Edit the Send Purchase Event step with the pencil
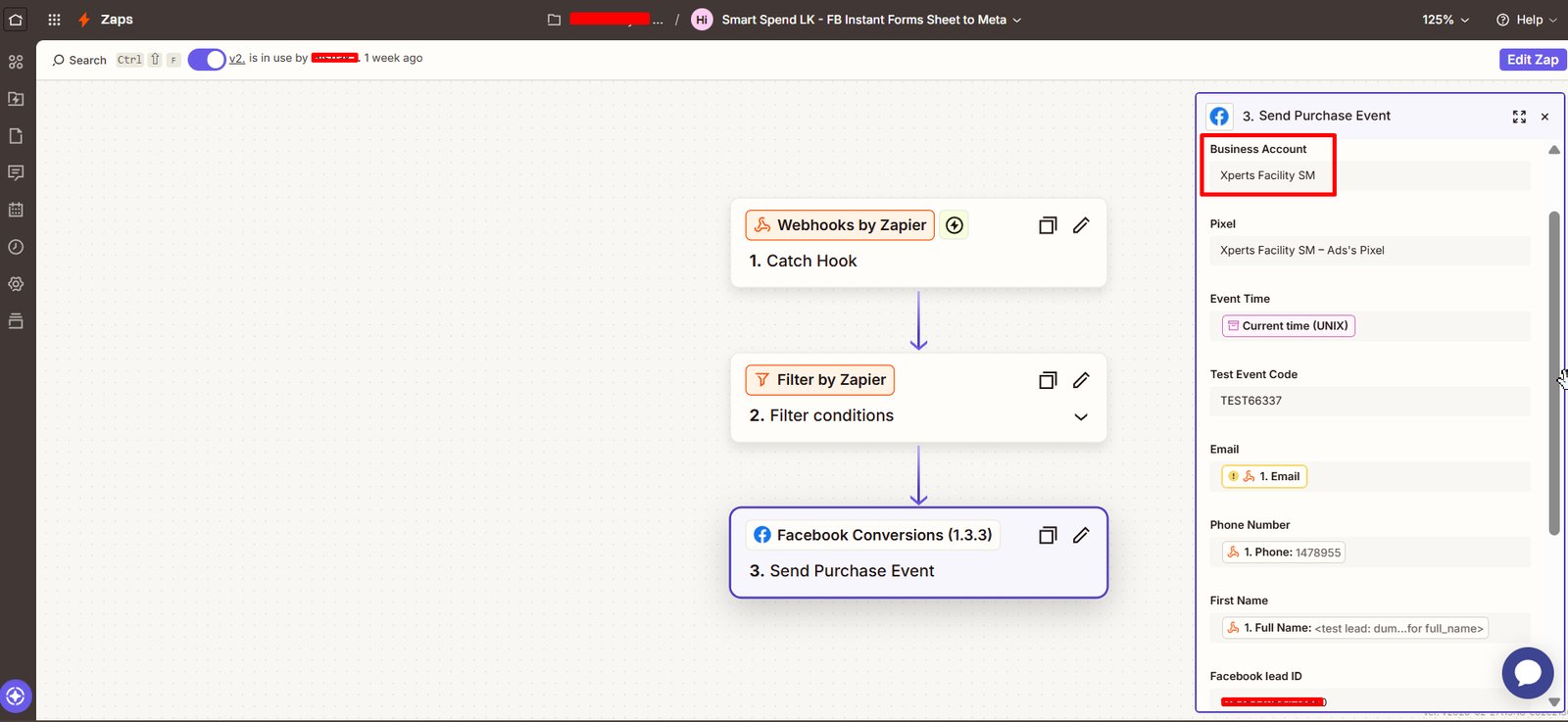This screenshot has height=722, width=1568. click(x=1081, y=535)
